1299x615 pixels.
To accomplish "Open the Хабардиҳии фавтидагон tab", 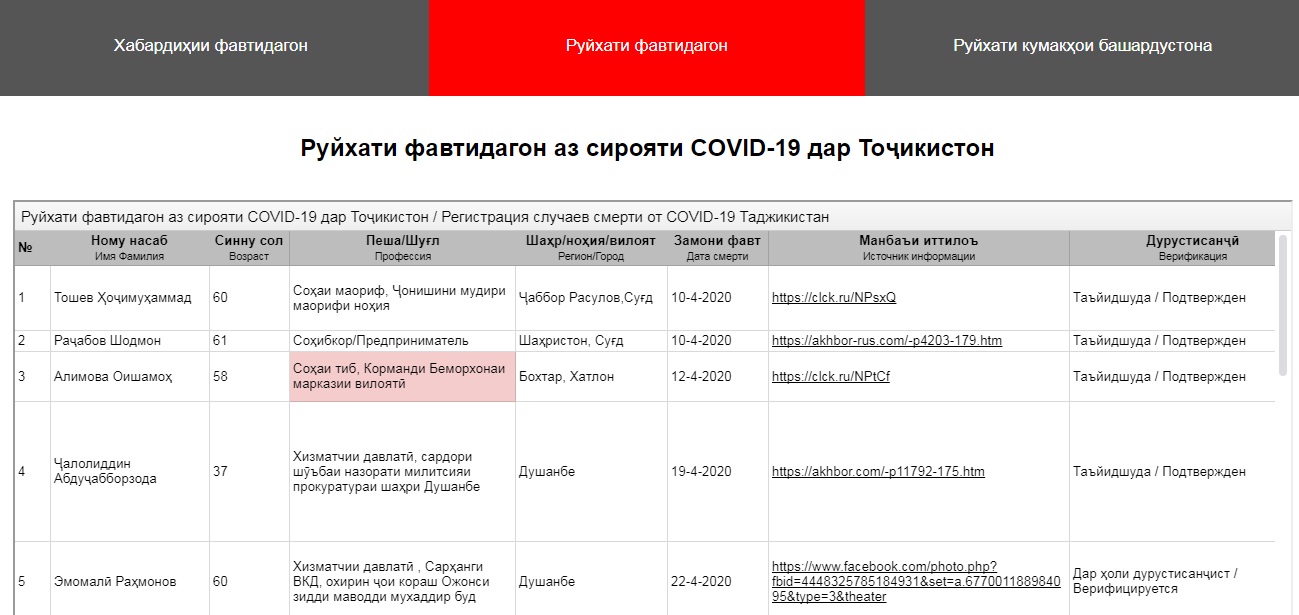I will pos(210,46).
